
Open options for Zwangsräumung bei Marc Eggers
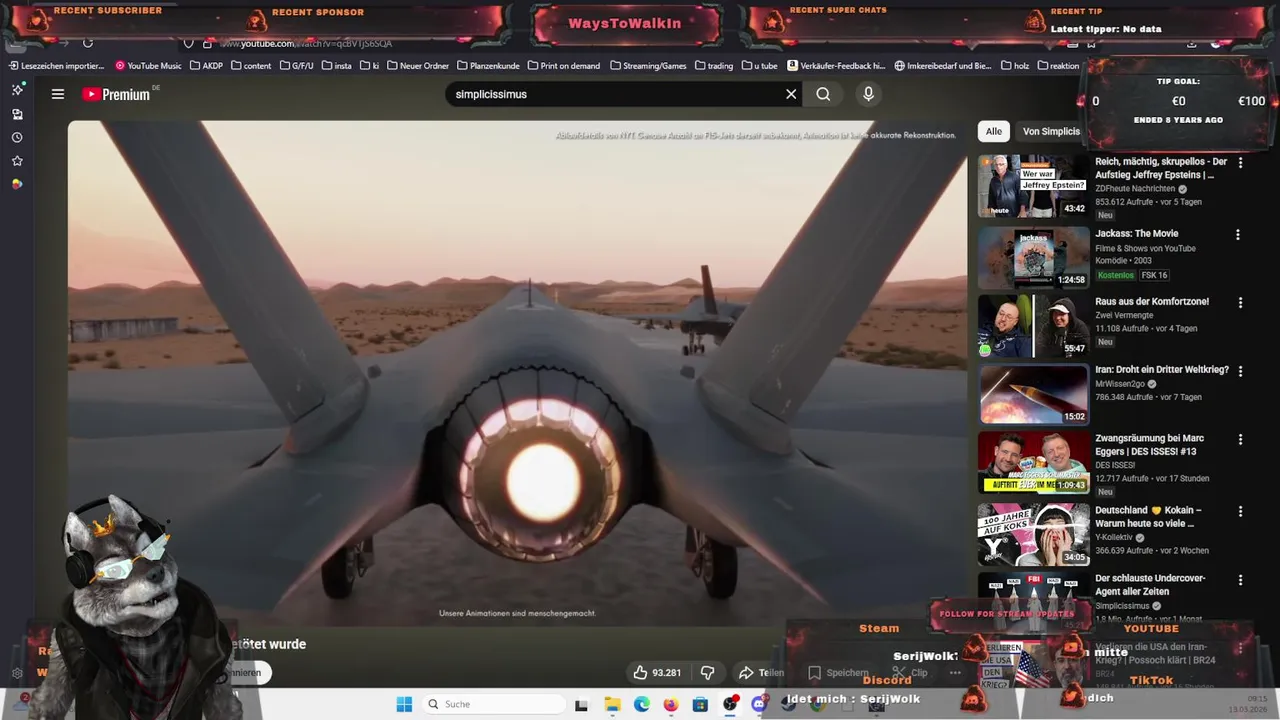click(x=1240, y=439)
